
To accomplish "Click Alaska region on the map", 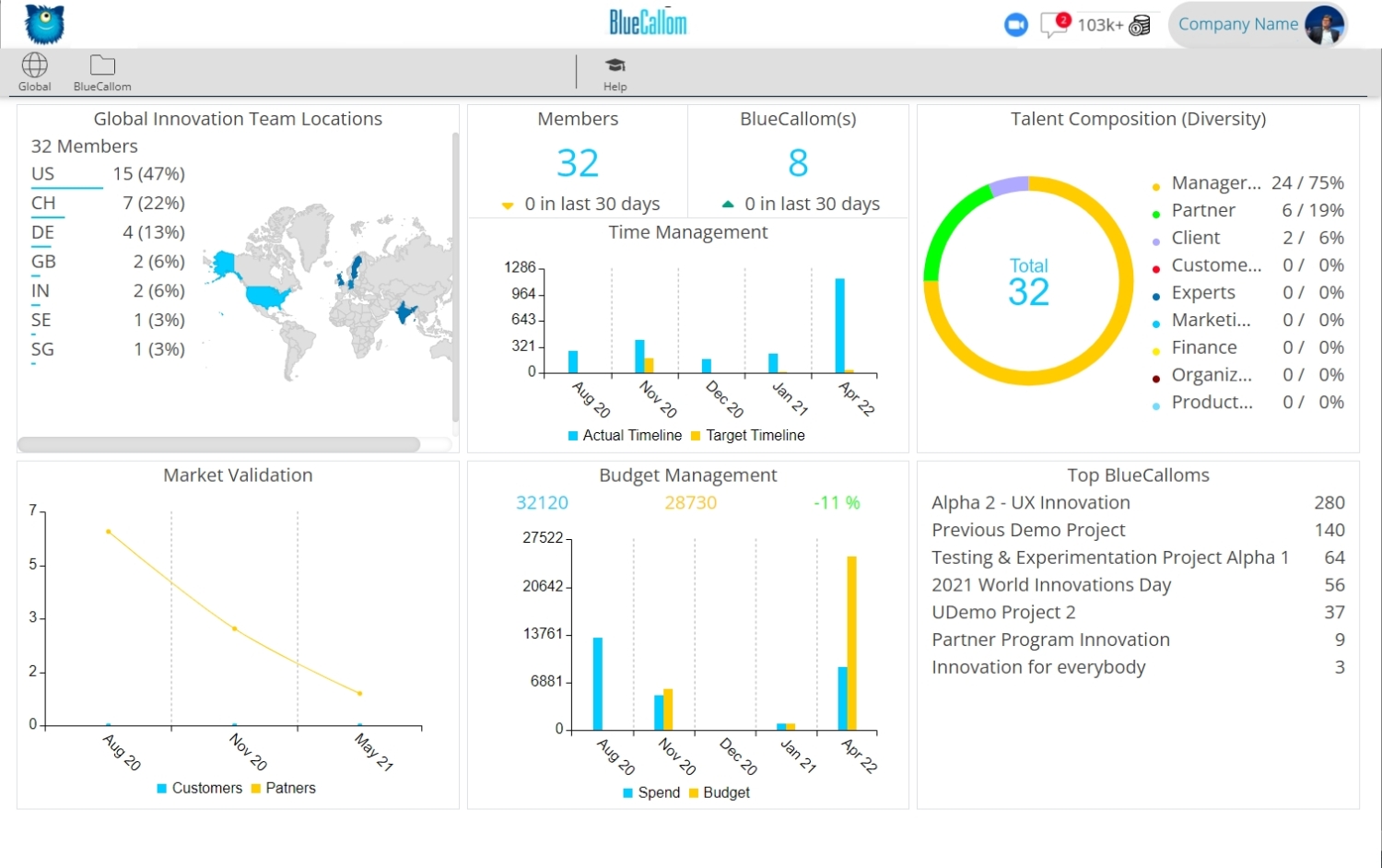I will point(224,264).
